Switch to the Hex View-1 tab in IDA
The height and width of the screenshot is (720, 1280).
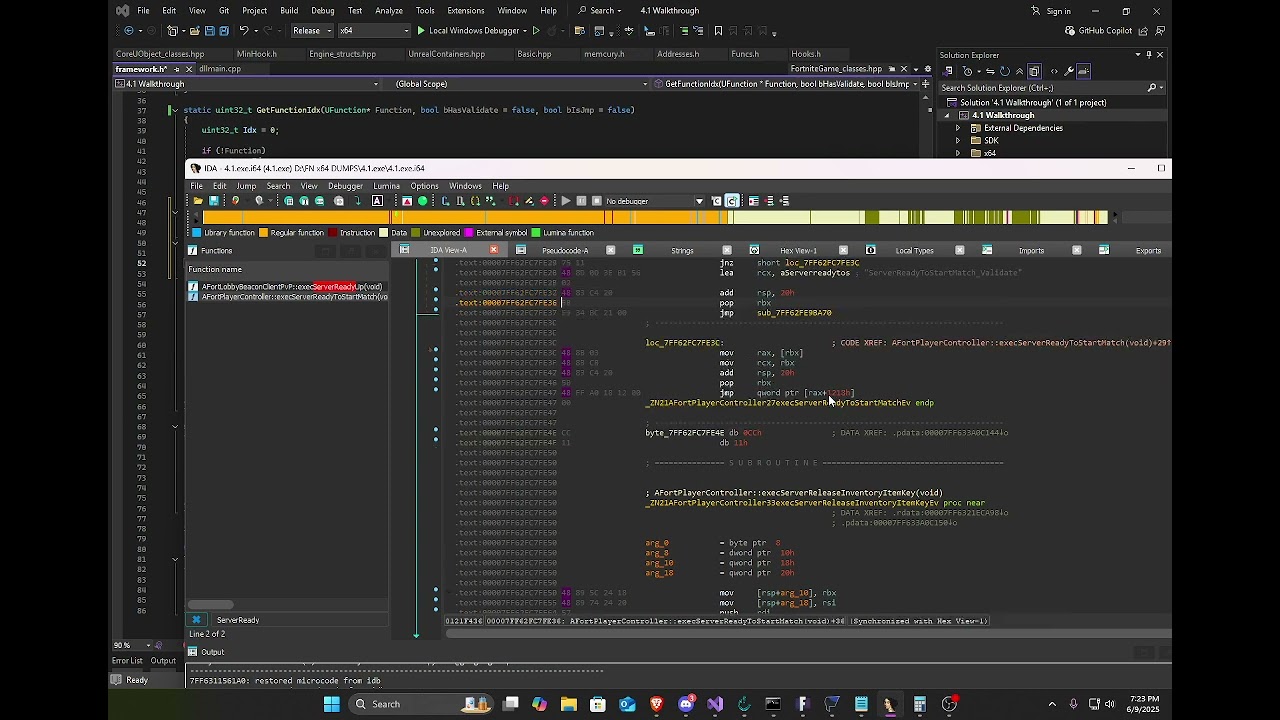point(798,251)
